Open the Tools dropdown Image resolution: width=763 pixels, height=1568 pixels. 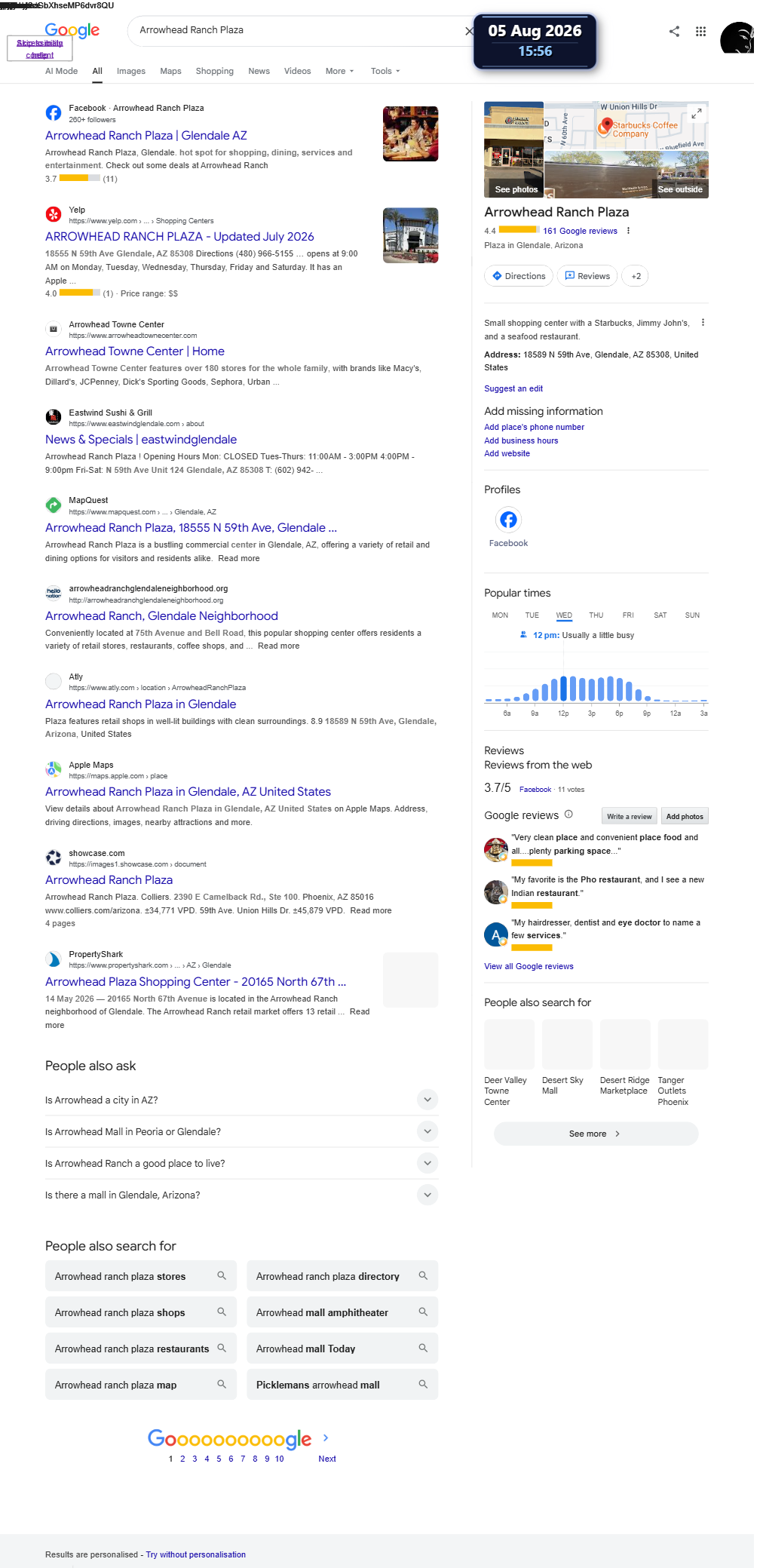click(x=385, y=71)
